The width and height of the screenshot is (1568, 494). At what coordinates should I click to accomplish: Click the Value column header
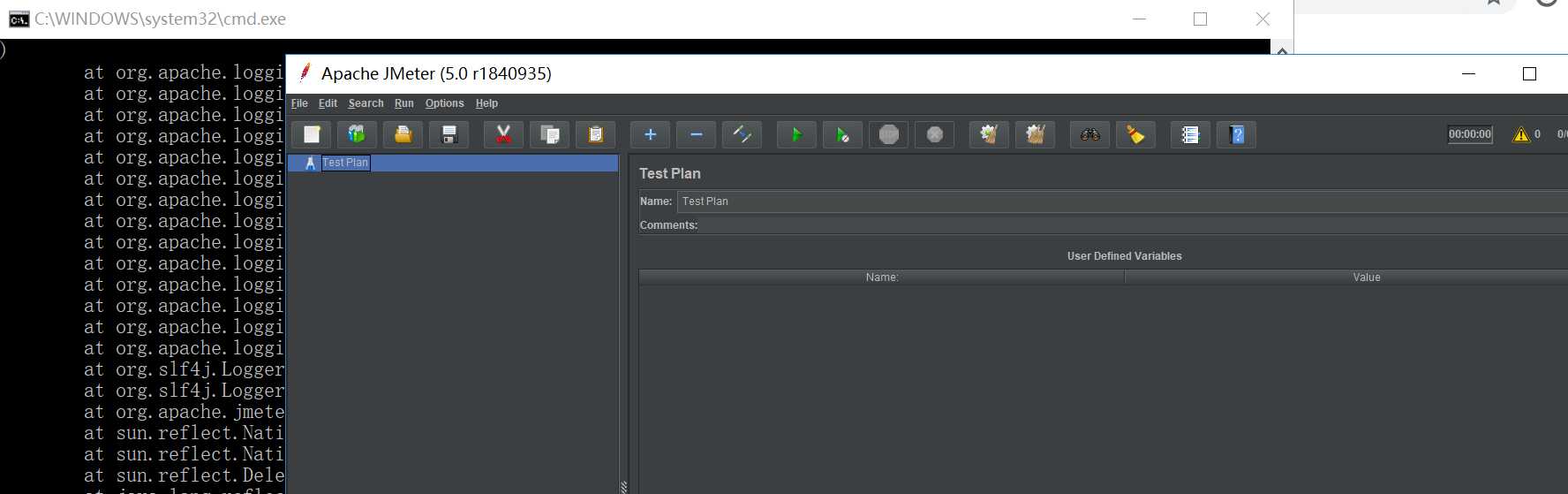pyautogui.click(x=1346, y=277)
